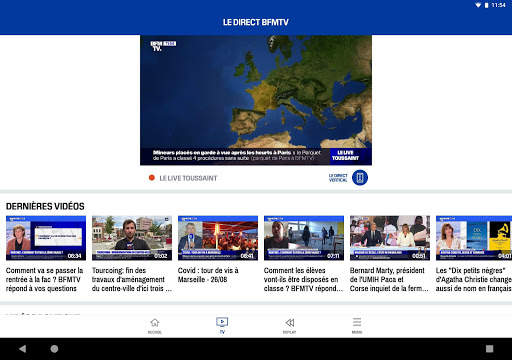Click the news ticker about mineurs en garde à vue
The image size is (512, 360).
click(x=236, y=155)
